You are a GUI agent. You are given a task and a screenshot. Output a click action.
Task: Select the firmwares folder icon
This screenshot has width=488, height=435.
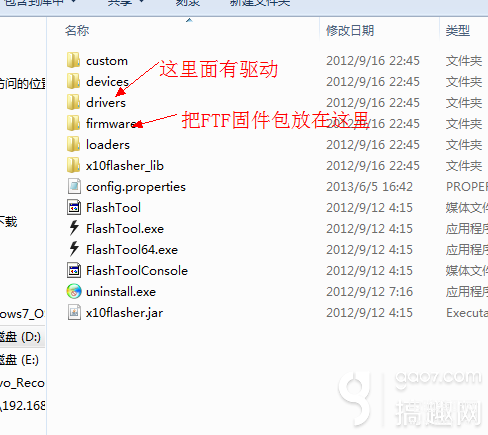click(73, 123)
